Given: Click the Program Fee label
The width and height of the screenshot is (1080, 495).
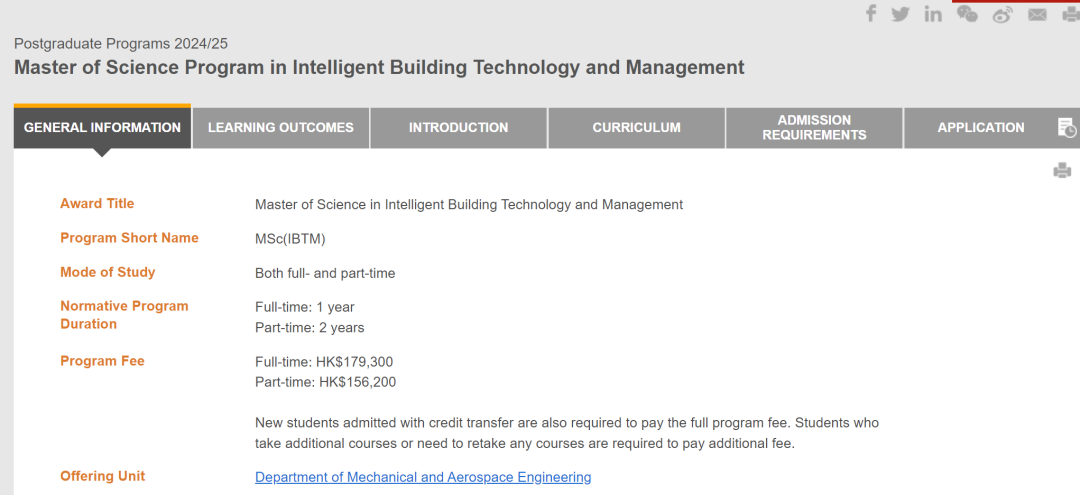Looking at the screenshot, I should click(x=102, y=361).
